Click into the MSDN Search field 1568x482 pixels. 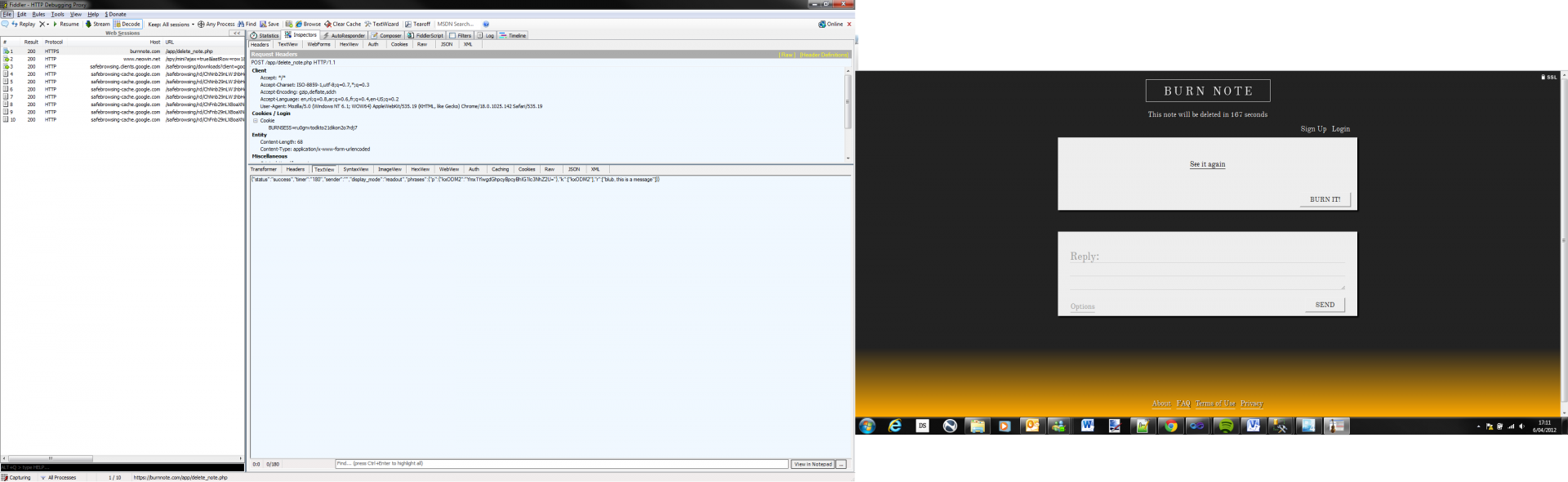point(457,25)
